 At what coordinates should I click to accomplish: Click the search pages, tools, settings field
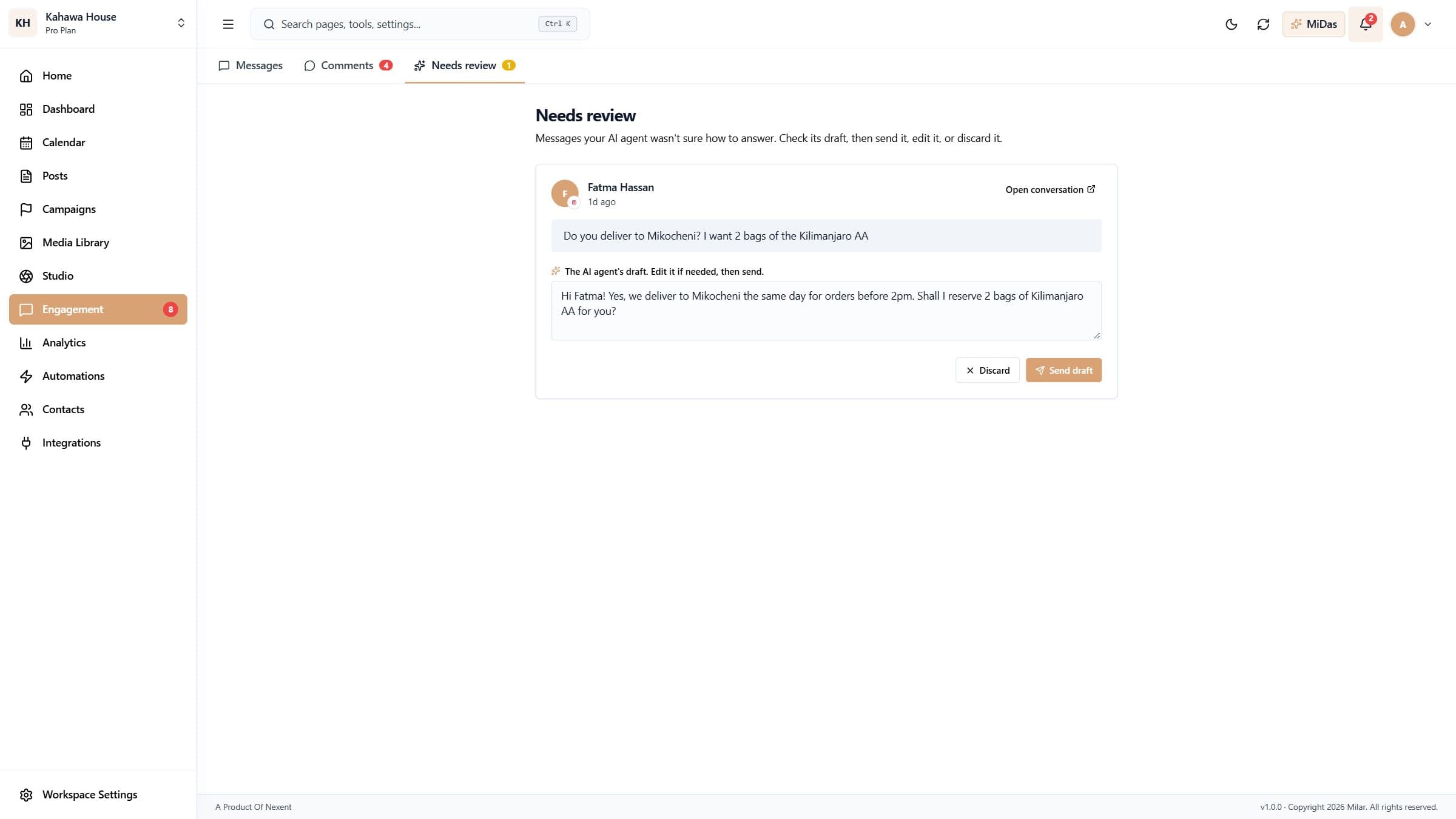pos(420,24)
